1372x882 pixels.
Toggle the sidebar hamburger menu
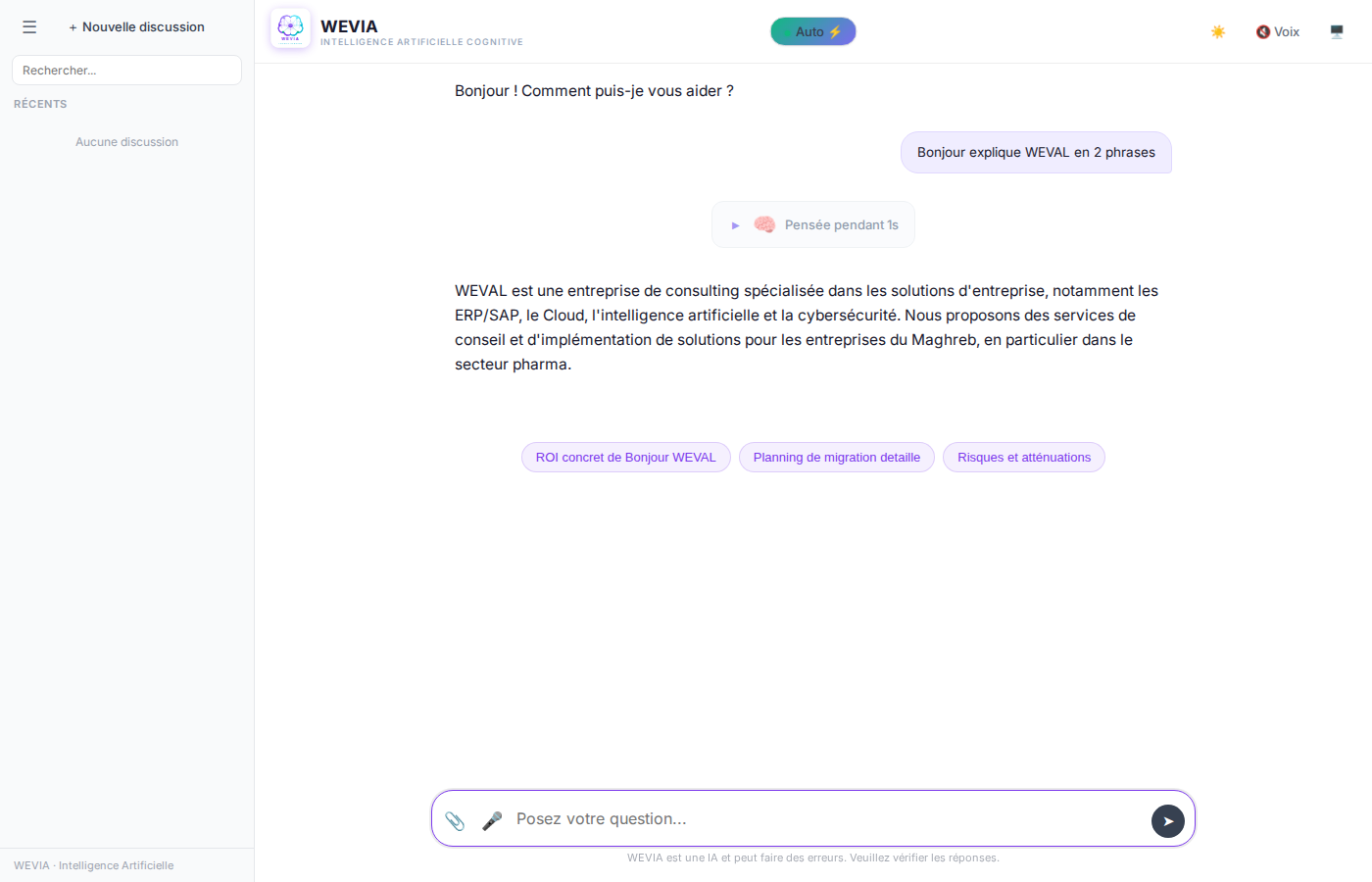click(29, 27)
